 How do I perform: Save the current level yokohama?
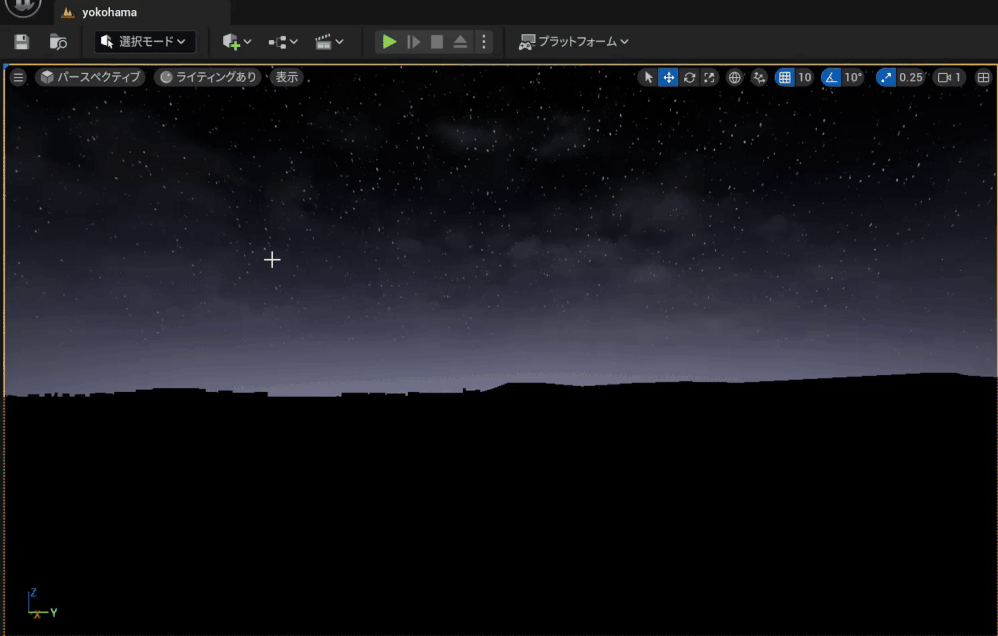pyautogui.click(x=20, y=42)
